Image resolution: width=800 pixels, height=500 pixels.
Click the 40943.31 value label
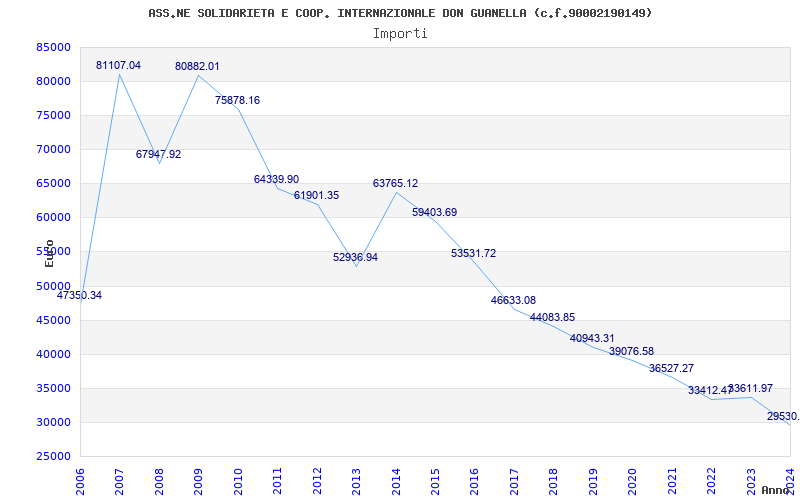point(592,339)
